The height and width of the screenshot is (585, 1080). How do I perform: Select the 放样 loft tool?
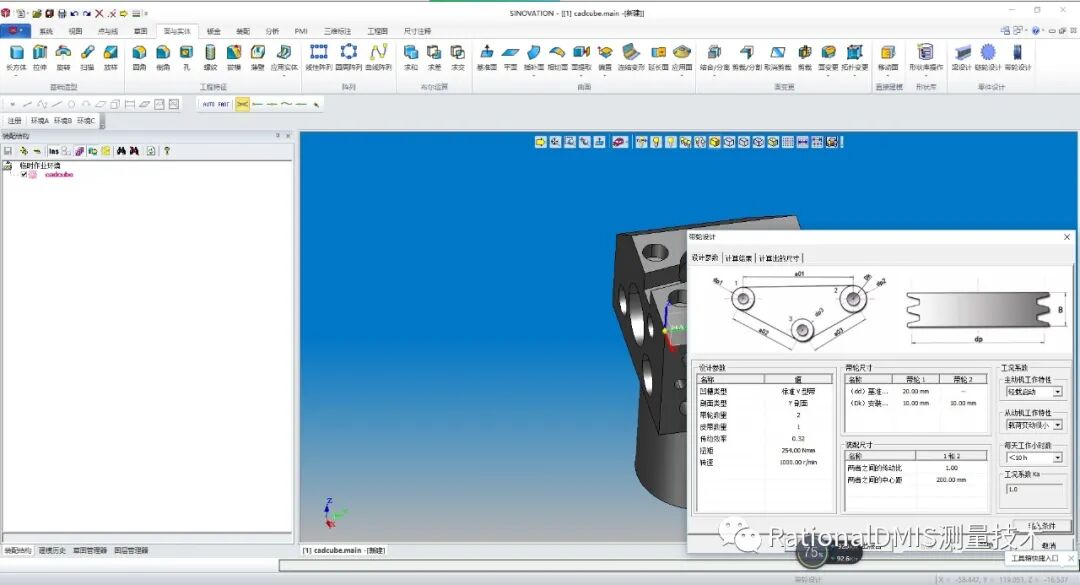click(x=111, y=57)
